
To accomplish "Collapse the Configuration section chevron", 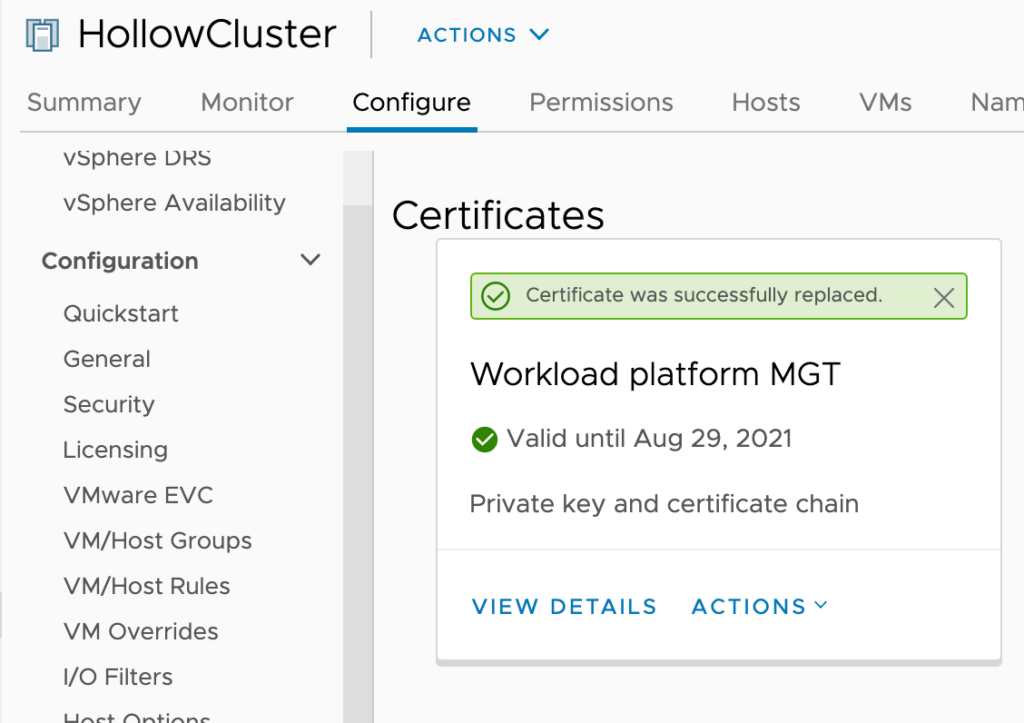I will point(311,261).
